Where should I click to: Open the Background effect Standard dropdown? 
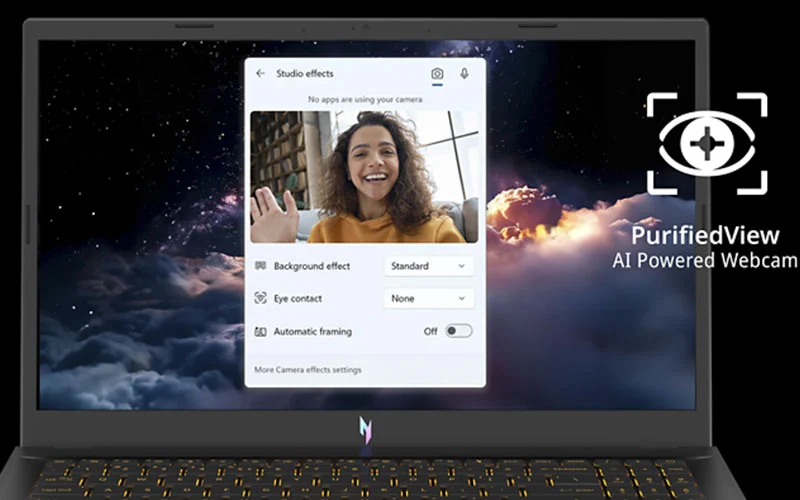click(429, 266)
